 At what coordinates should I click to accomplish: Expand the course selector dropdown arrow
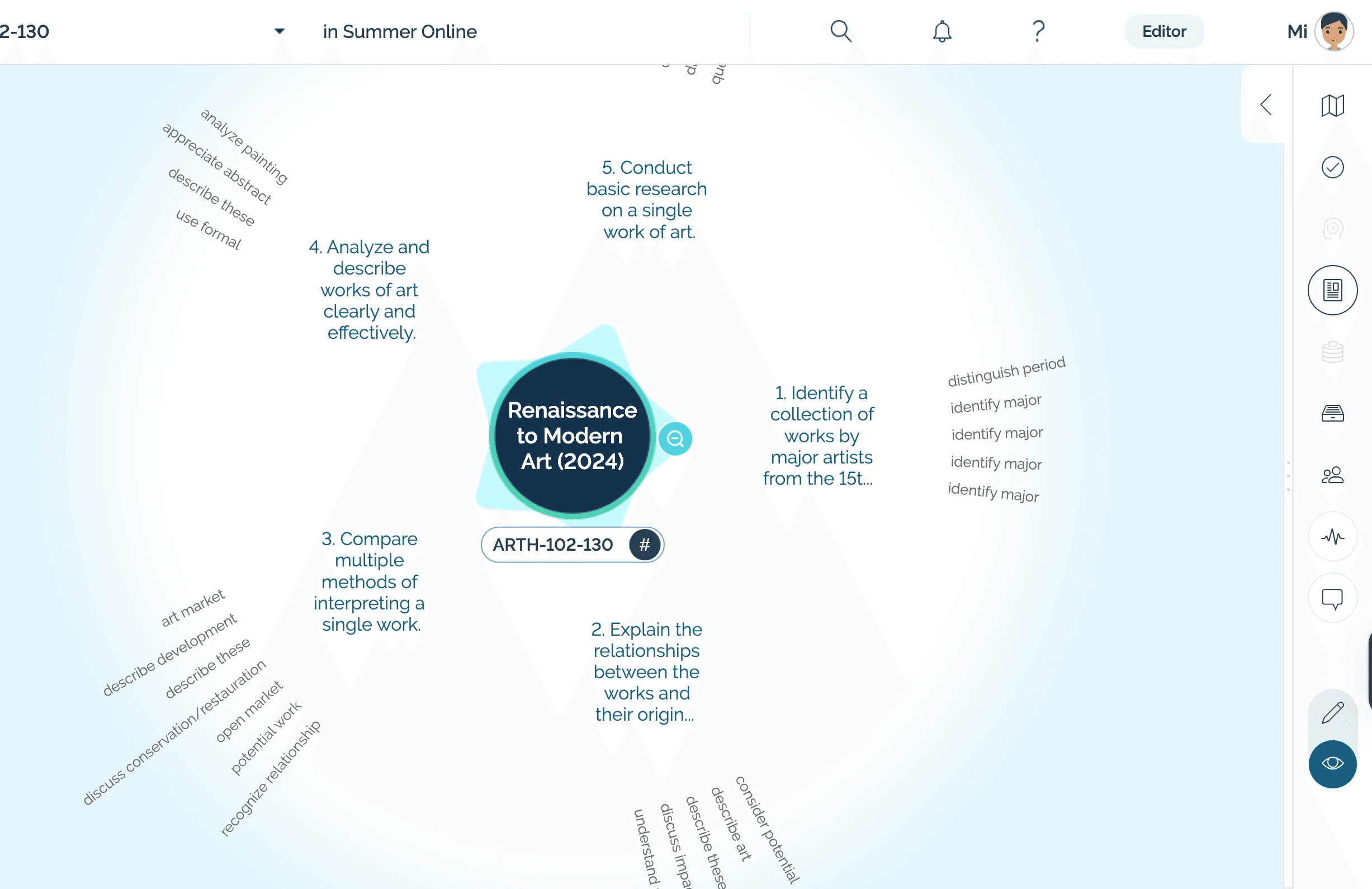point(279,31)
